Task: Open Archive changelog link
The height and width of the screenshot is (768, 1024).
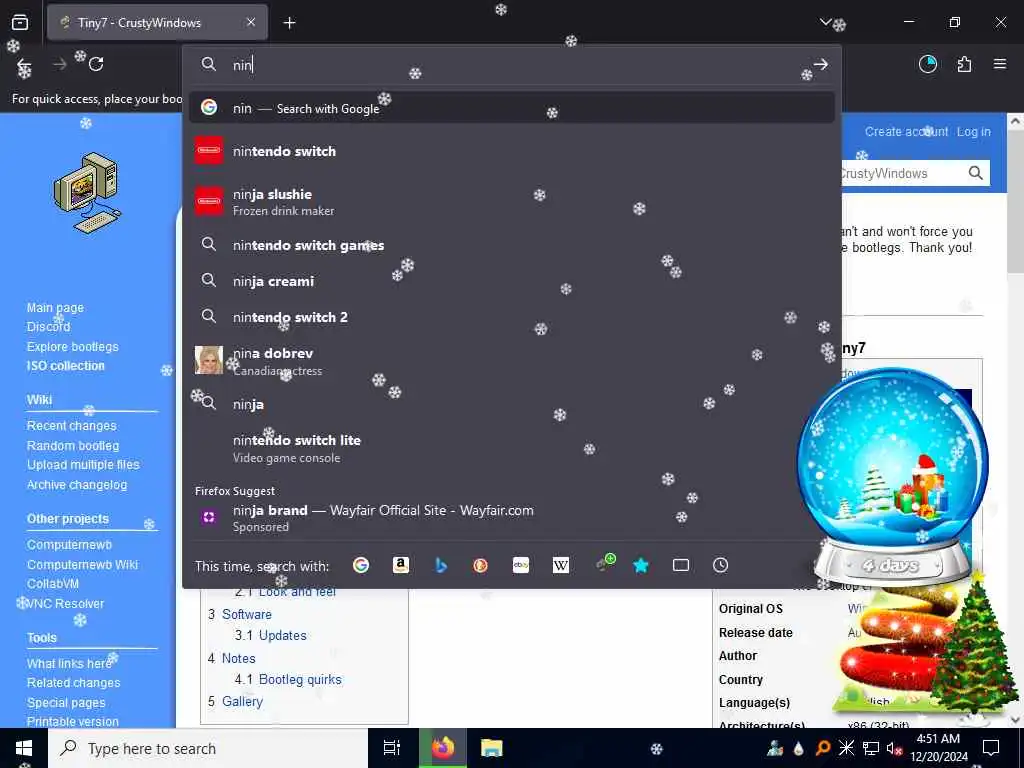Action: coord(76,485)
